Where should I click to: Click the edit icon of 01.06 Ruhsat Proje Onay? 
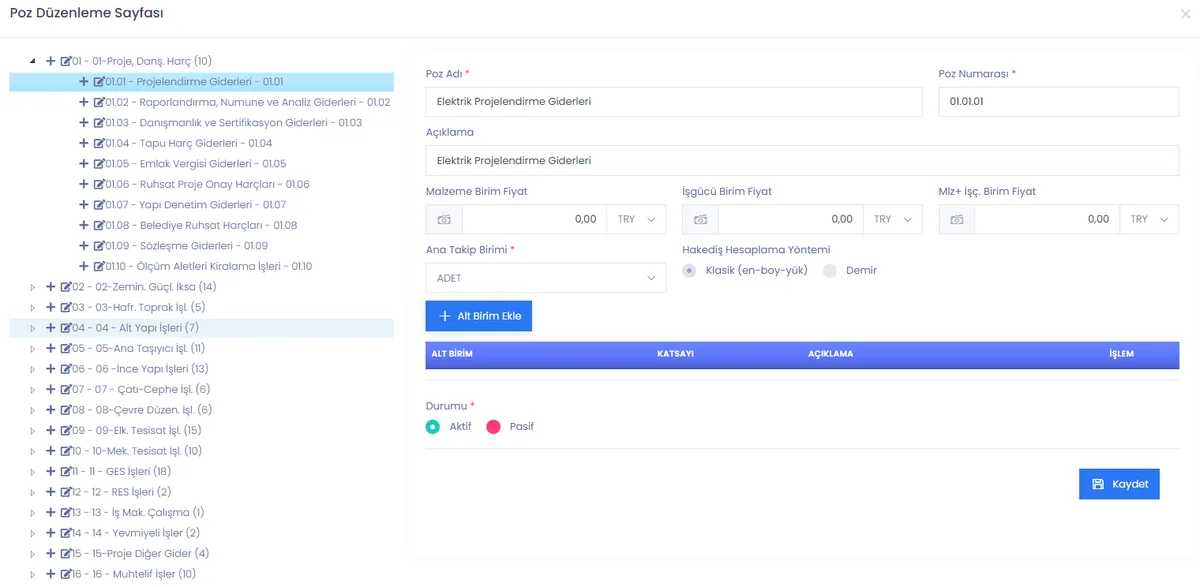[98, 184]
